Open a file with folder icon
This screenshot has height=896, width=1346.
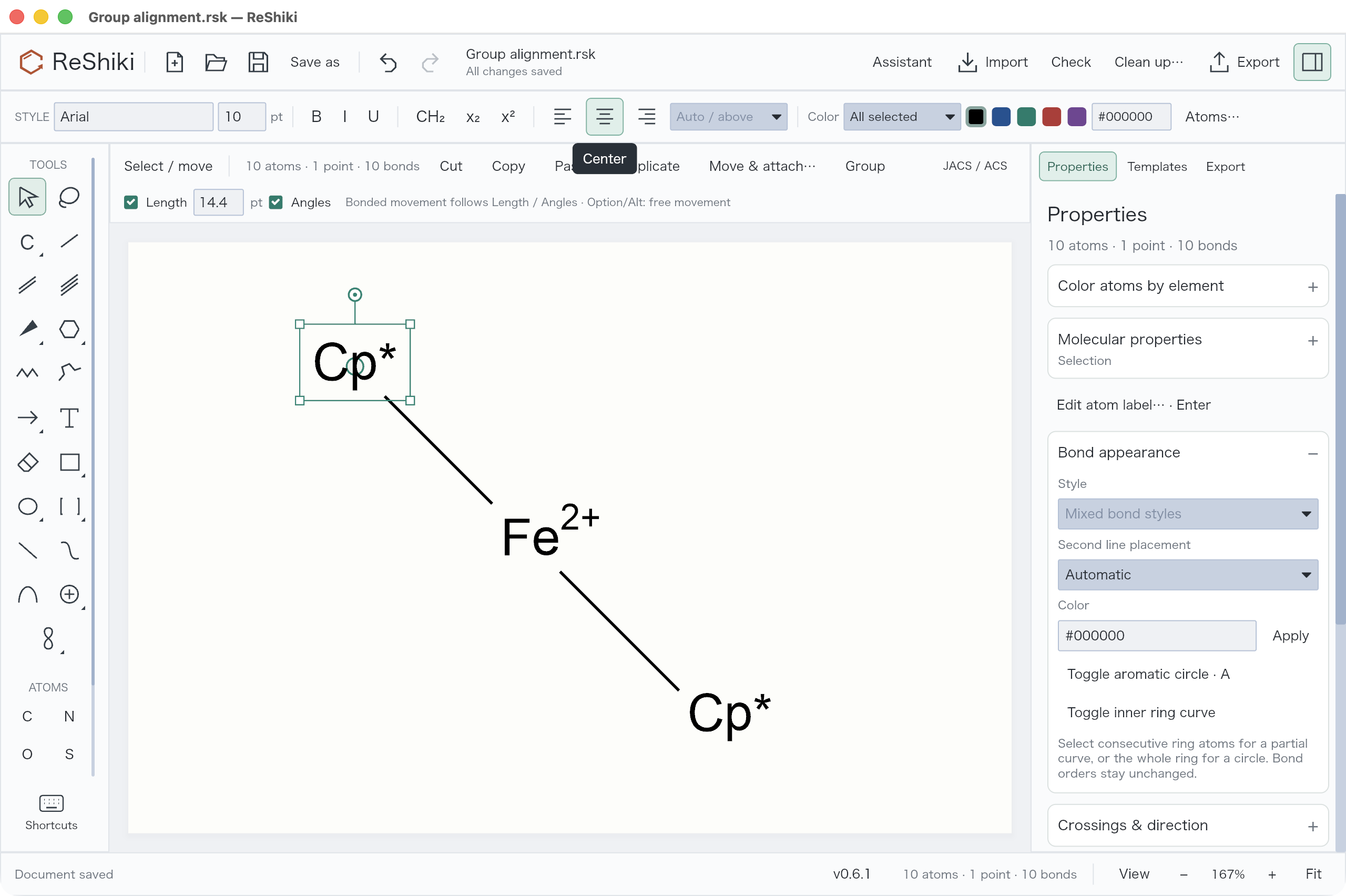tap(216, 62)
